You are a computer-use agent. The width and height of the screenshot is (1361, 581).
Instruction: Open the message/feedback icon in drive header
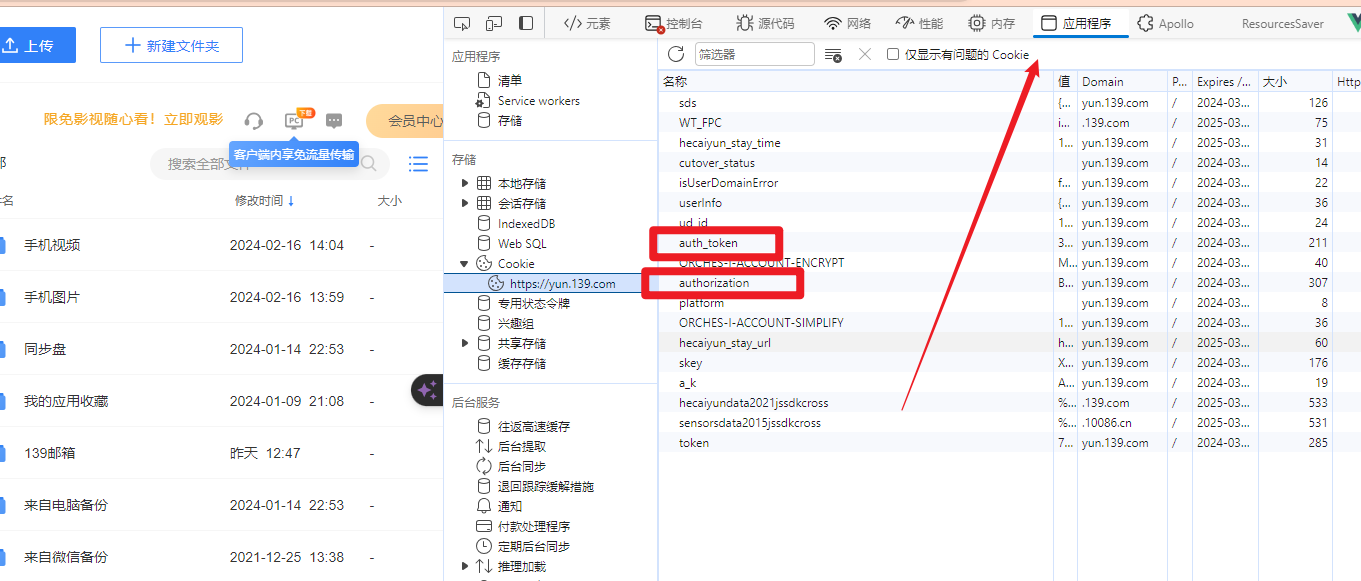coord(333,120)
